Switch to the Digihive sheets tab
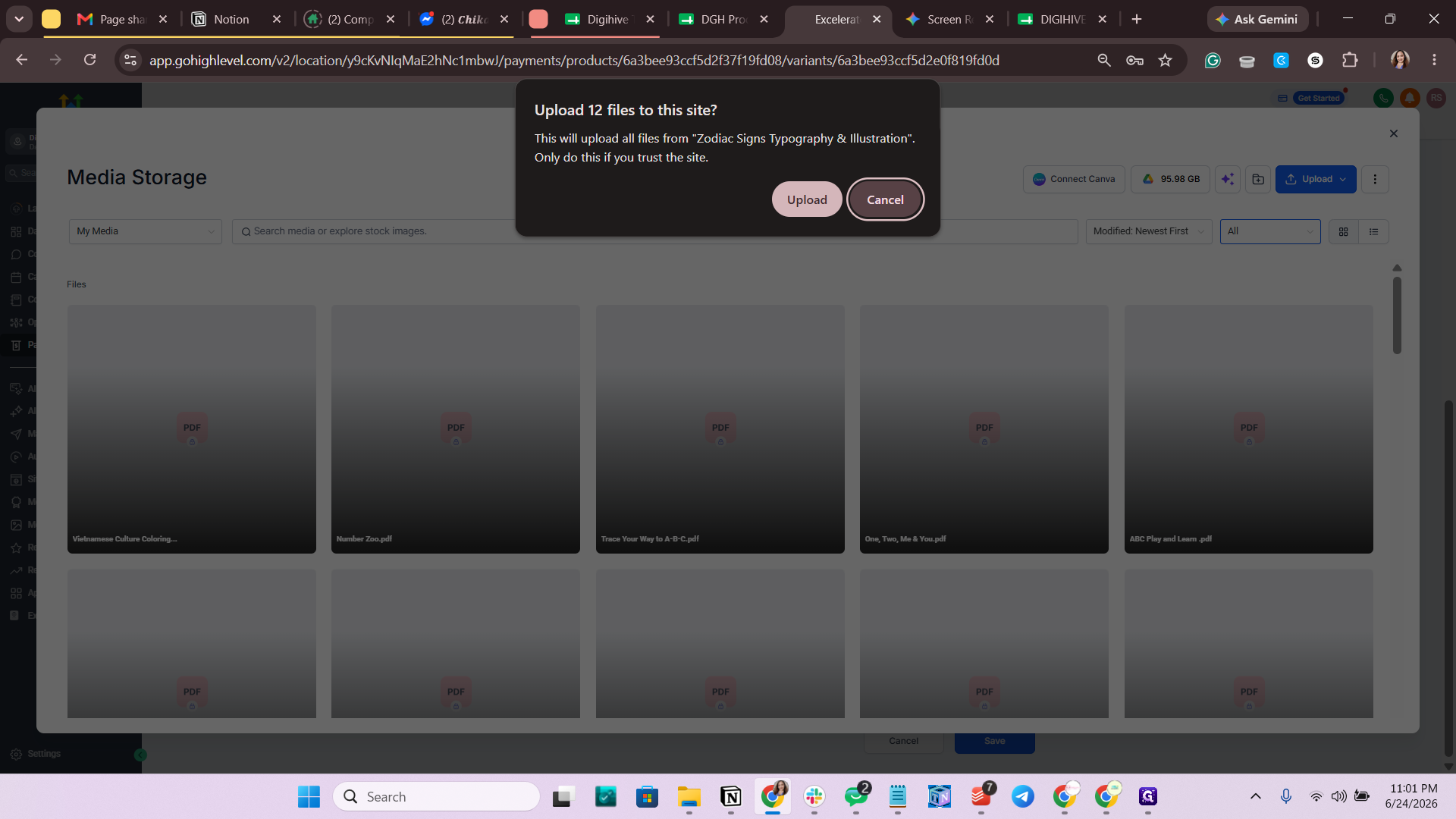 607,19
